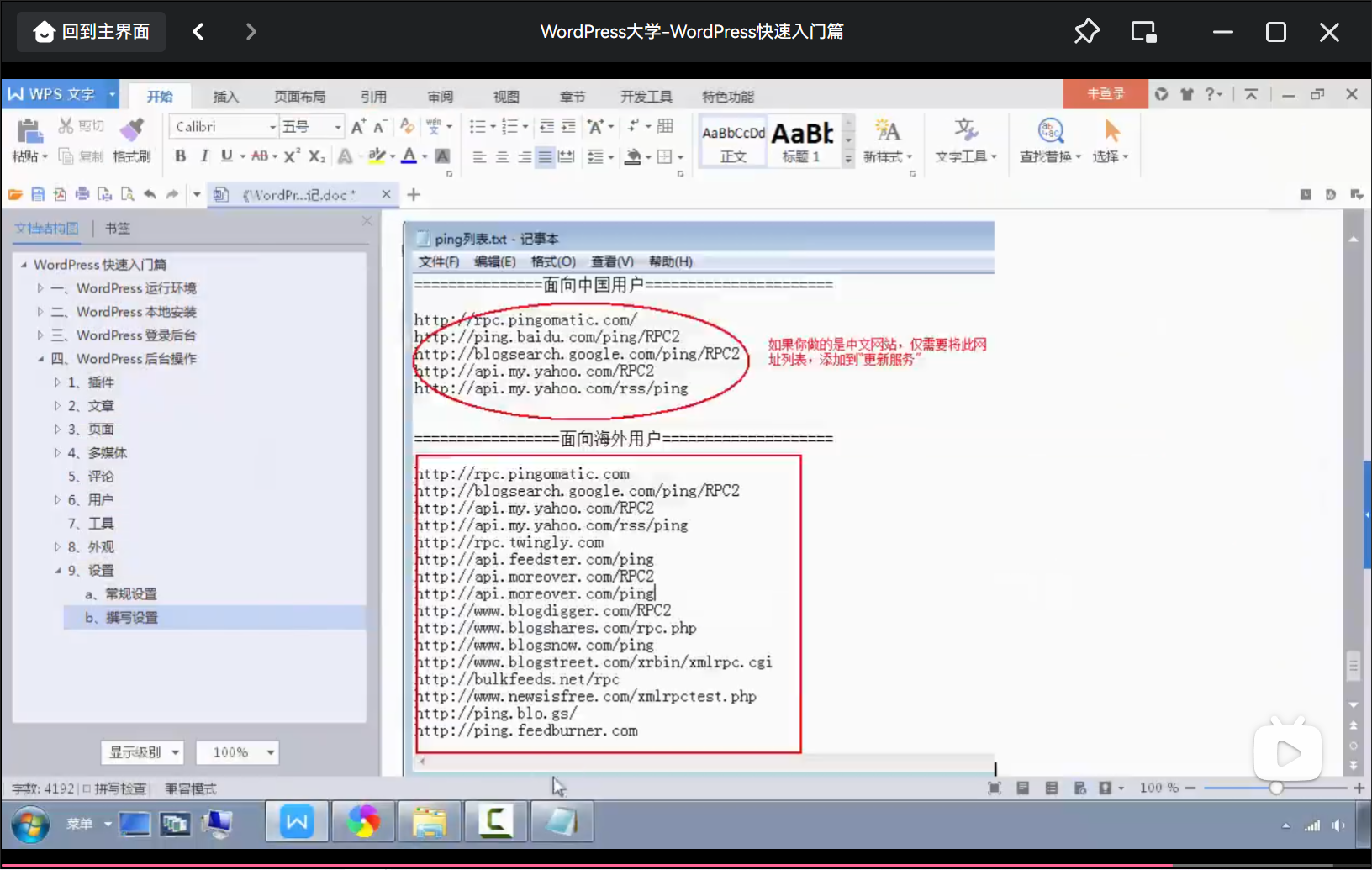Click the pin window icon
Viewport: 1372px width, 870px height.
[x=1086, y=32]
